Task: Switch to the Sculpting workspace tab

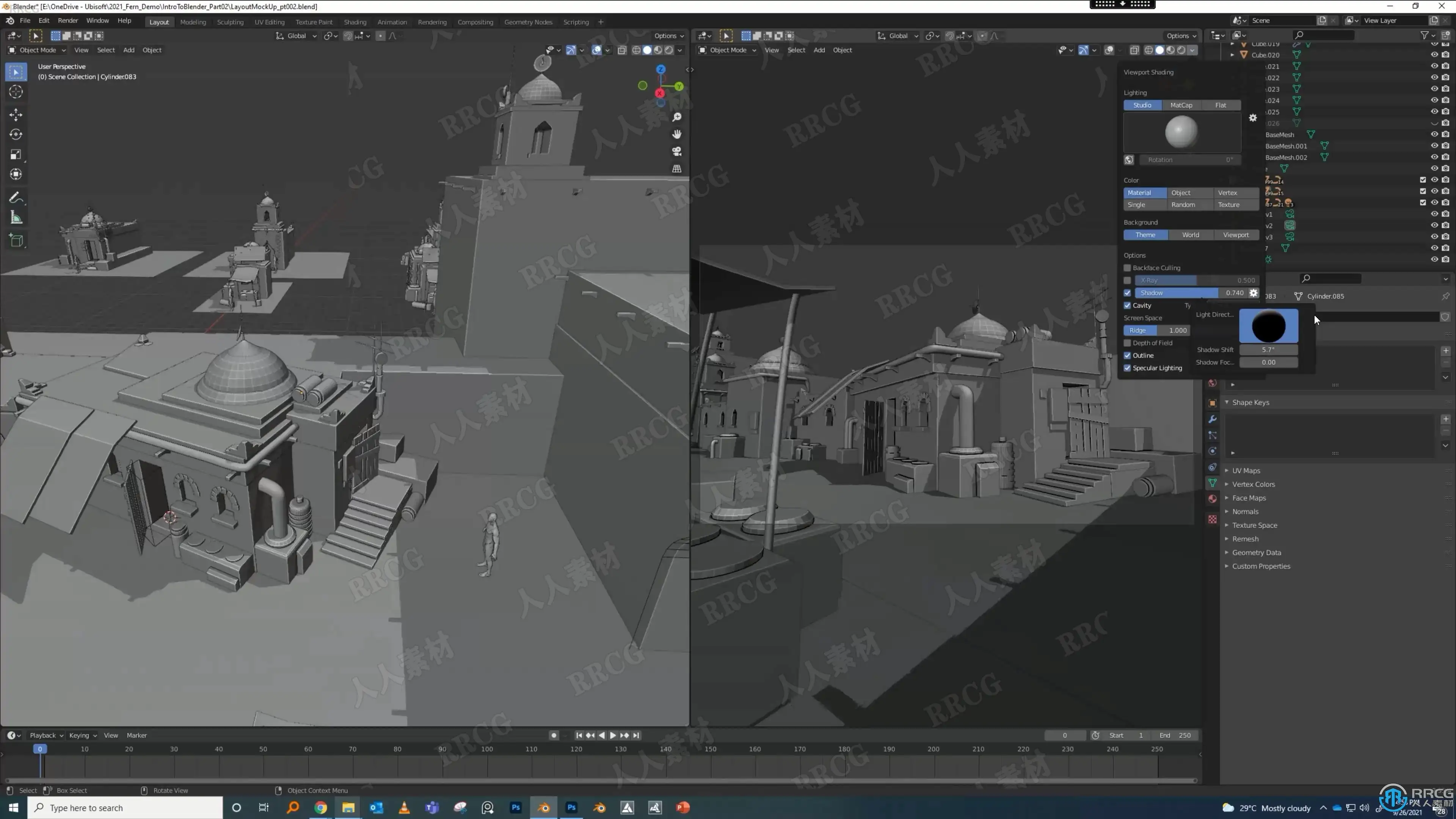Action: [230, 22]
